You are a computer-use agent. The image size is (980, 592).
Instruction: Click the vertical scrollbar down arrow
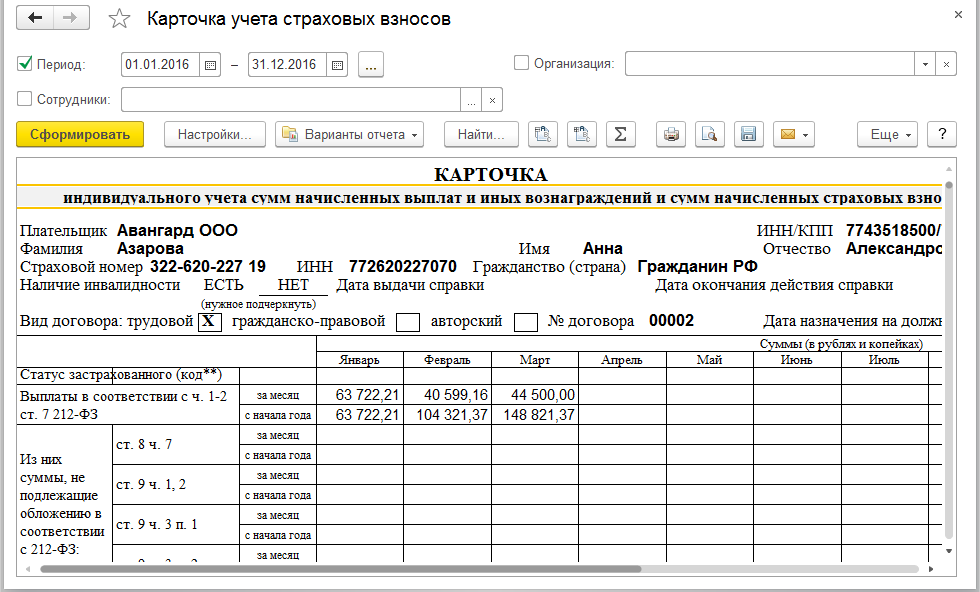[949, 551]
